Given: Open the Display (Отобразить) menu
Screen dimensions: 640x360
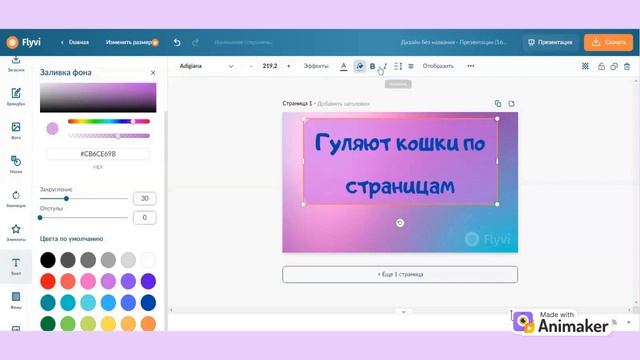Looking at the screenshot, I should pyautogui.click(x=438, y=66).
